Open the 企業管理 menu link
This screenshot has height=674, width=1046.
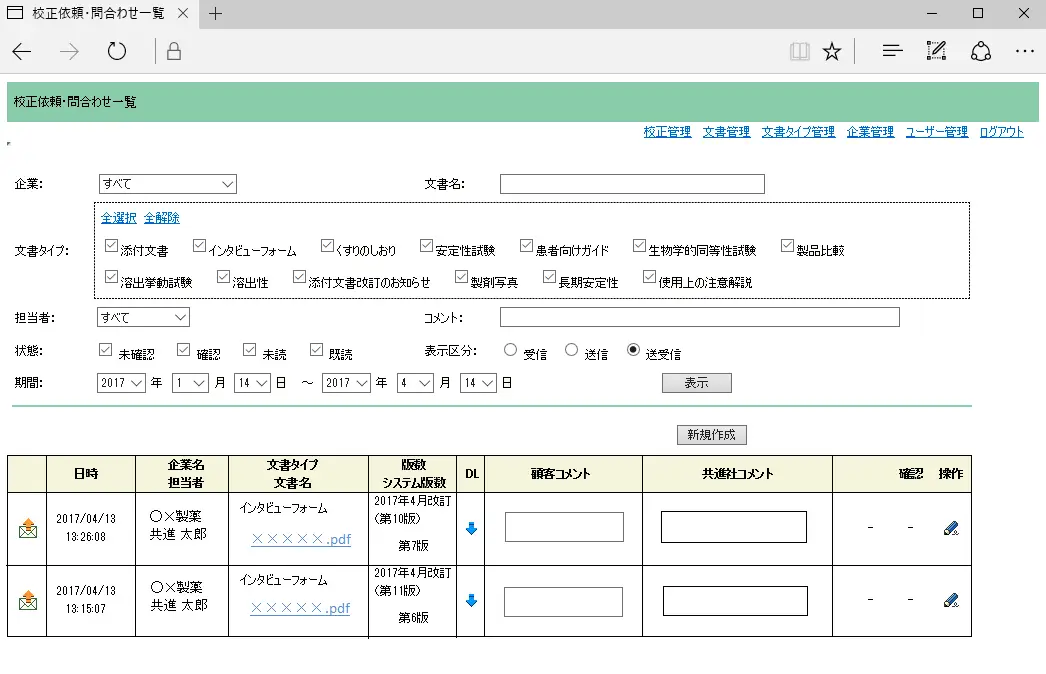point(871,131)
